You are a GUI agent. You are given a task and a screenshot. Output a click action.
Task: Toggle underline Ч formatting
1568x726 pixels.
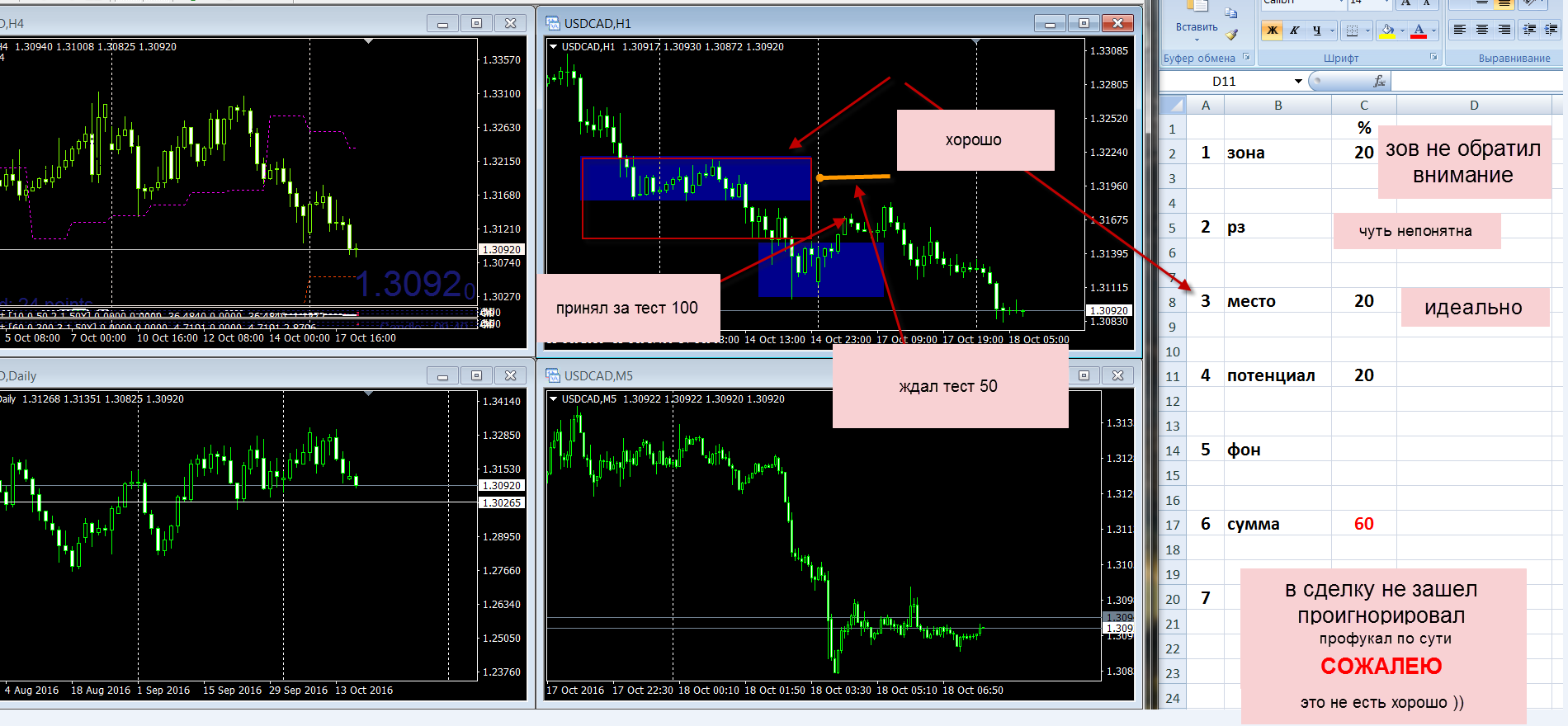click(x=1316, y=31)
